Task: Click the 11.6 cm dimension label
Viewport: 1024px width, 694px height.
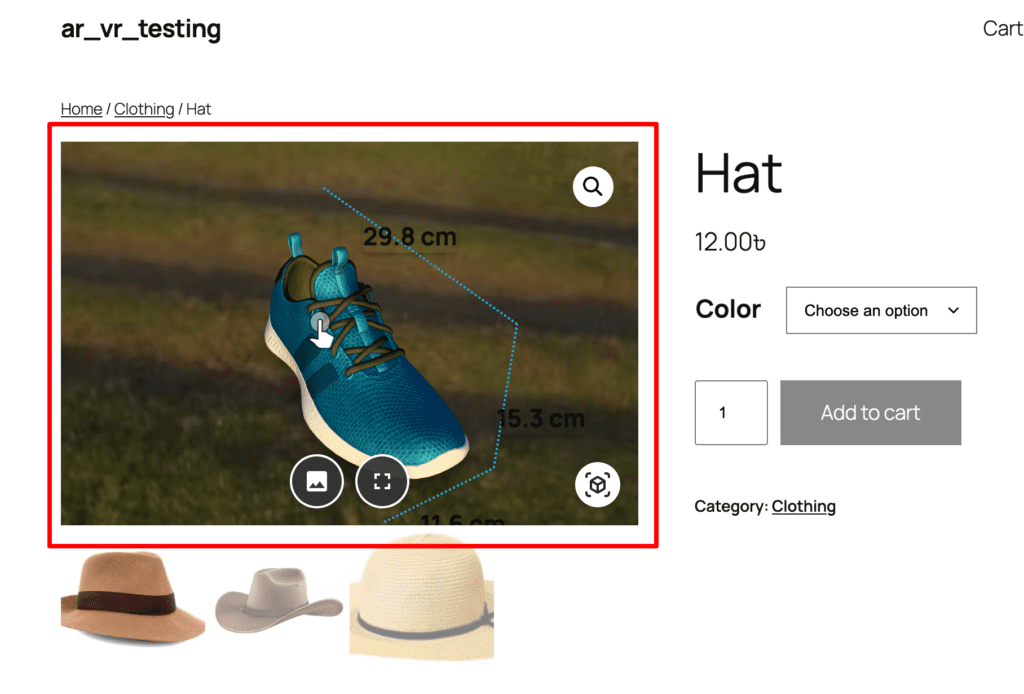Action: [461, 518]
